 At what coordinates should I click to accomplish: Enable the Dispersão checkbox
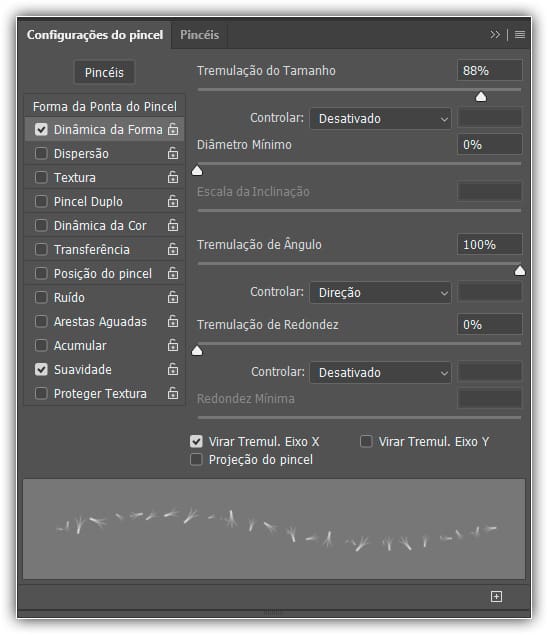[x=41, y=153]
